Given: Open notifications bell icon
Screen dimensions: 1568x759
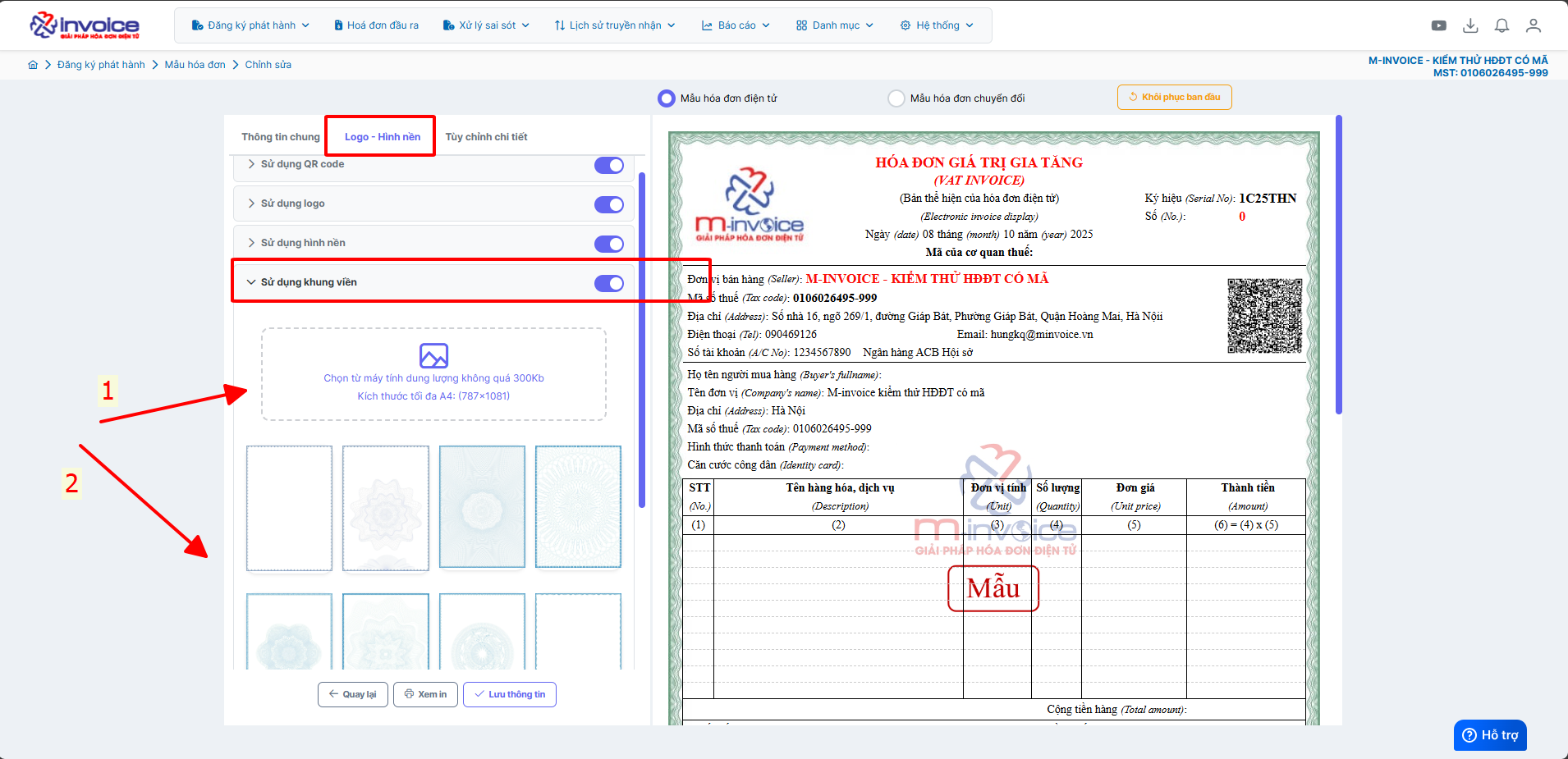Looking at the screenshot, I should [x=1502, y=25].
